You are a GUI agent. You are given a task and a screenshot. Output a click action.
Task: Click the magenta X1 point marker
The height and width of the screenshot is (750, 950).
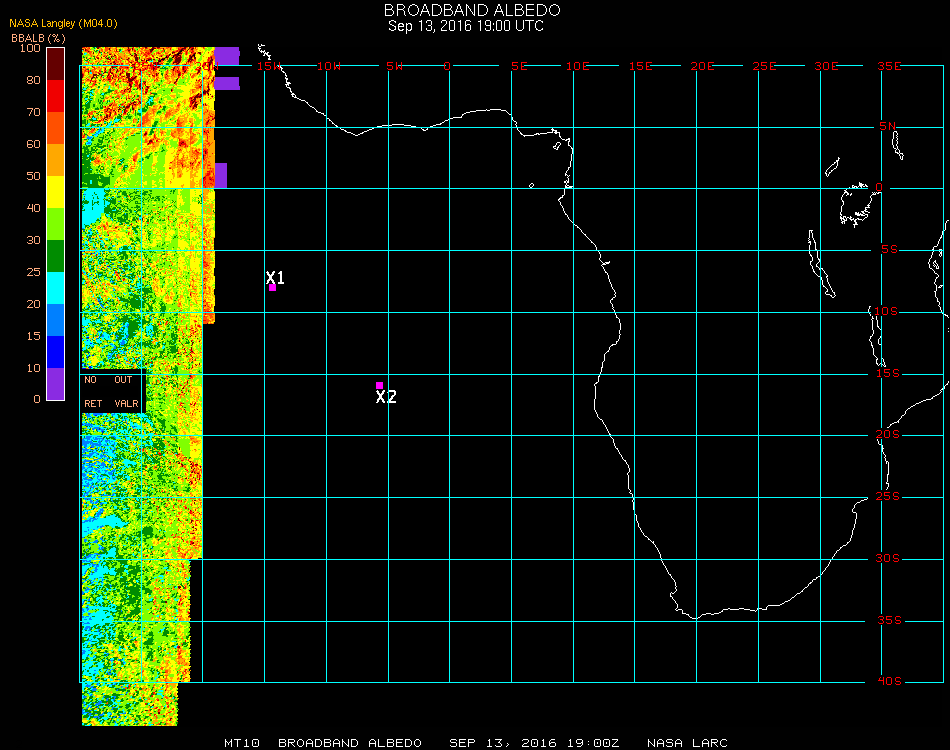click(x=272, y=287)
